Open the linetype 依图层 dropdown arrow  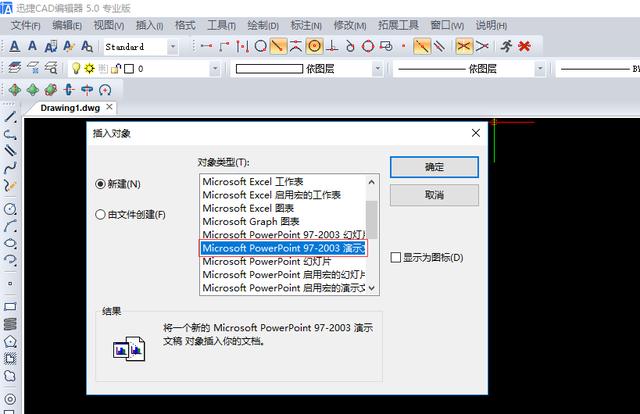[x=540, y=69]
